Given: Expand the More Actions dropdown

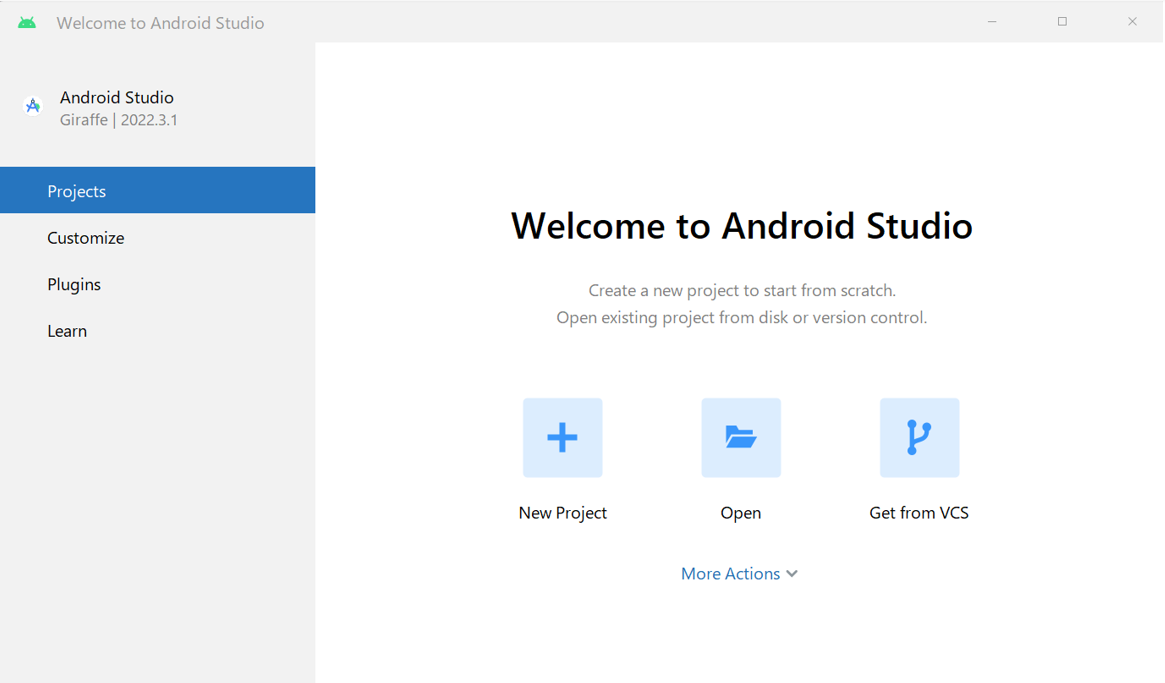Looking at the screenshot, I should (739, 574).
